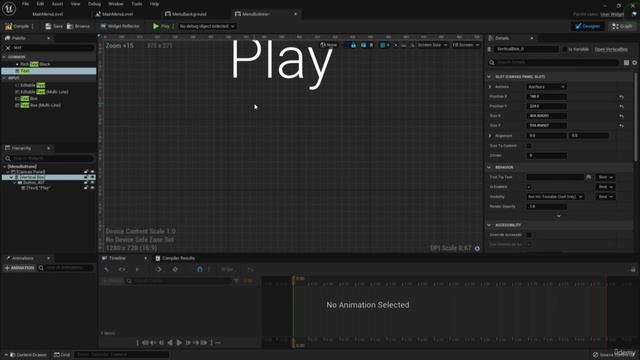
Task: Collapse the Input palette category
Action: (x=4, y=78)
